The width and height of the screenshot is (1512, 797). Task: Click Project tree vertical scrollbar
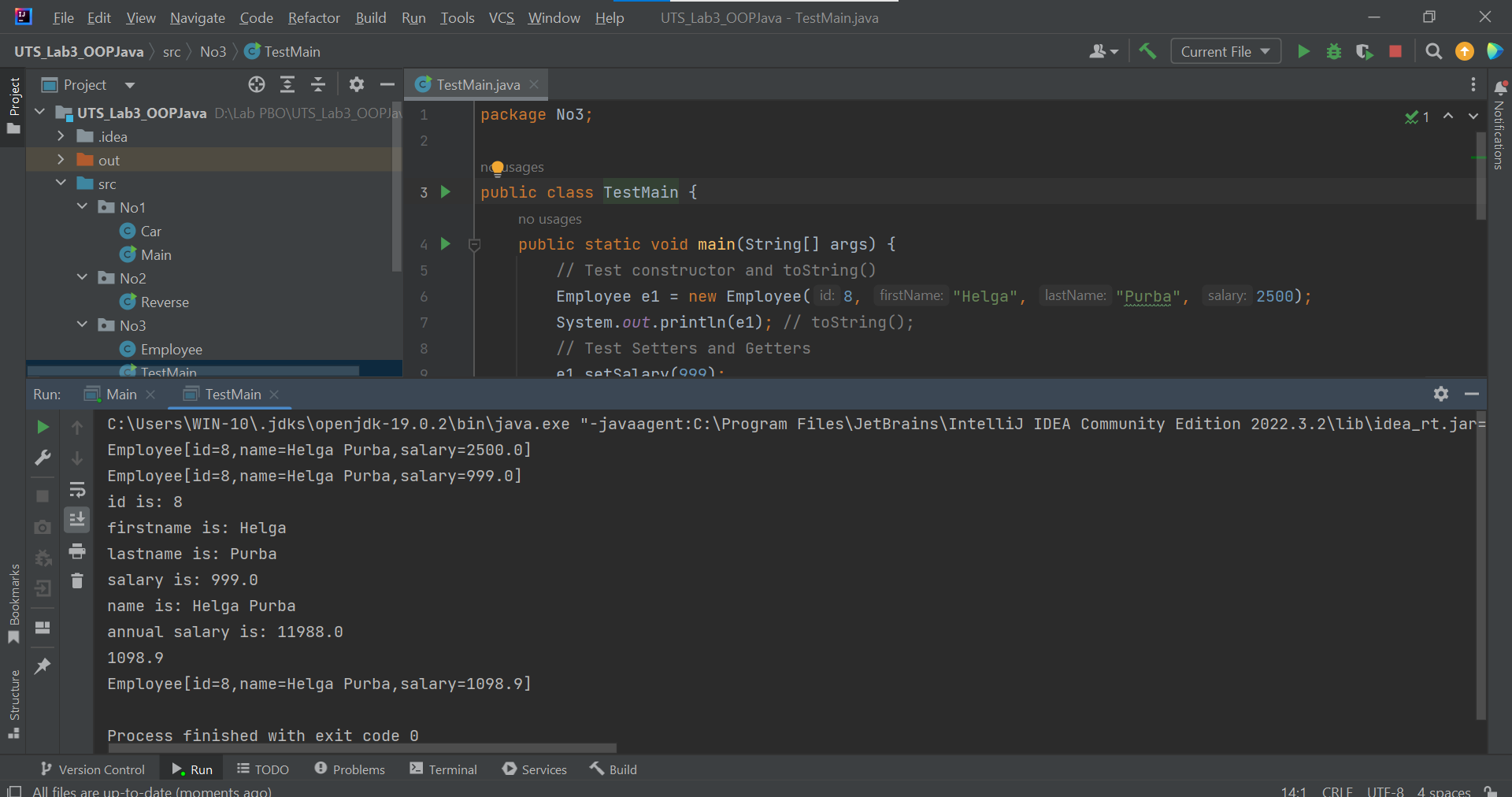[397, 187]
